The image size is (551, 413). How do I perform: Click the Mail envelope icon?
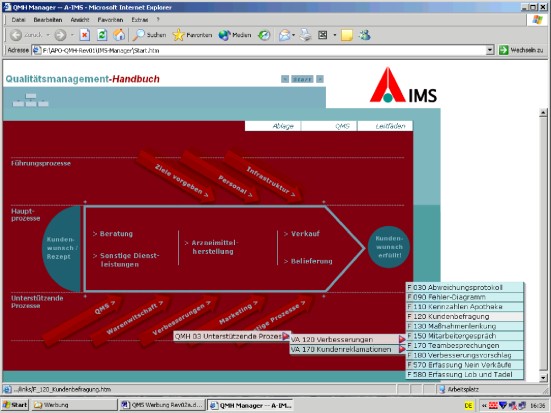tap(284, 35)
